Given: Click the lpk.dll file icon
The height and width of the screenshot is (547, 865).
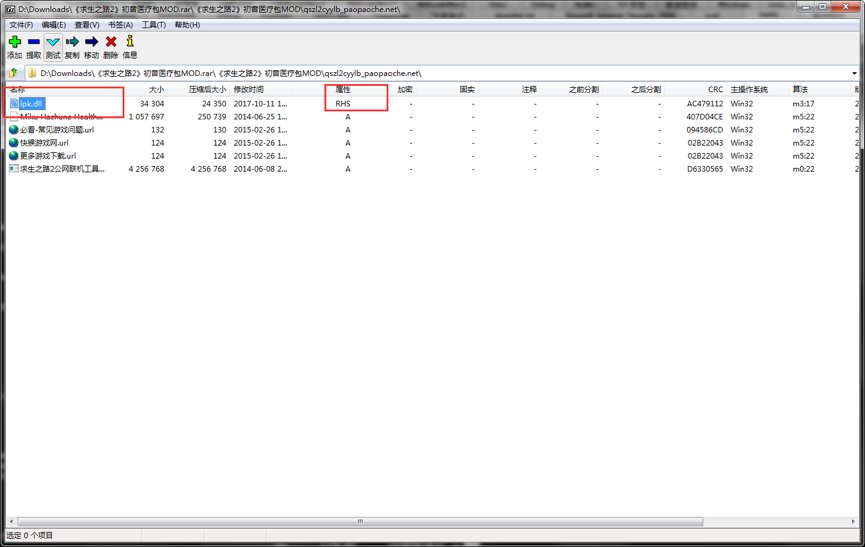Looking at the screenshot, I should [x=14, y=103].
